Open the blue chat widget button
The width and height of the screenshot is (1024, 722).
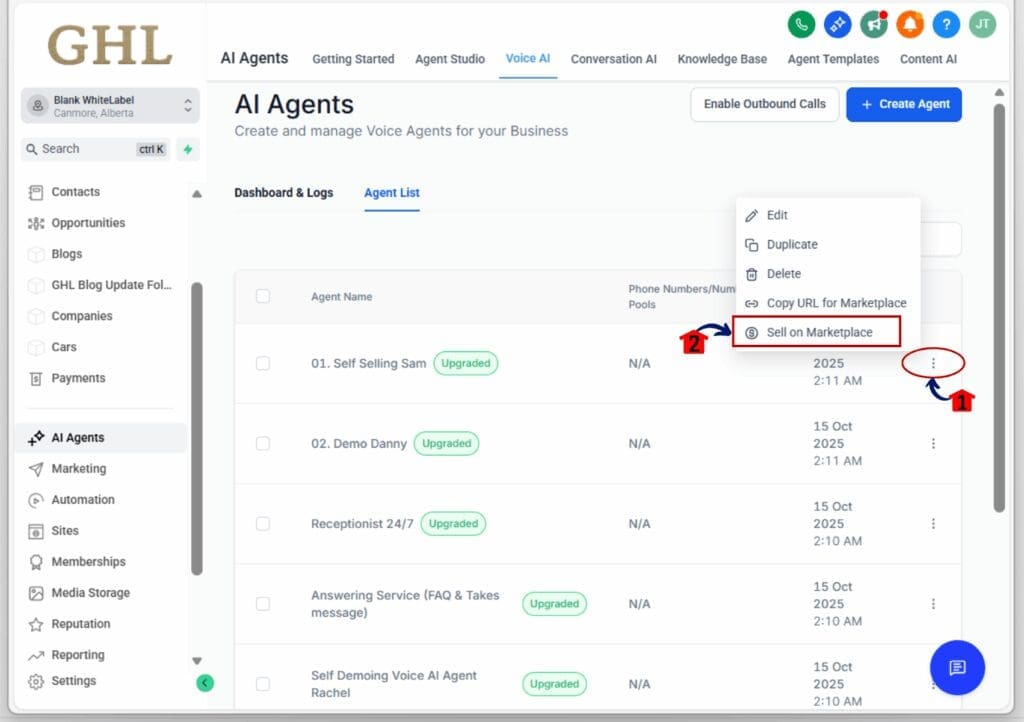957,667
